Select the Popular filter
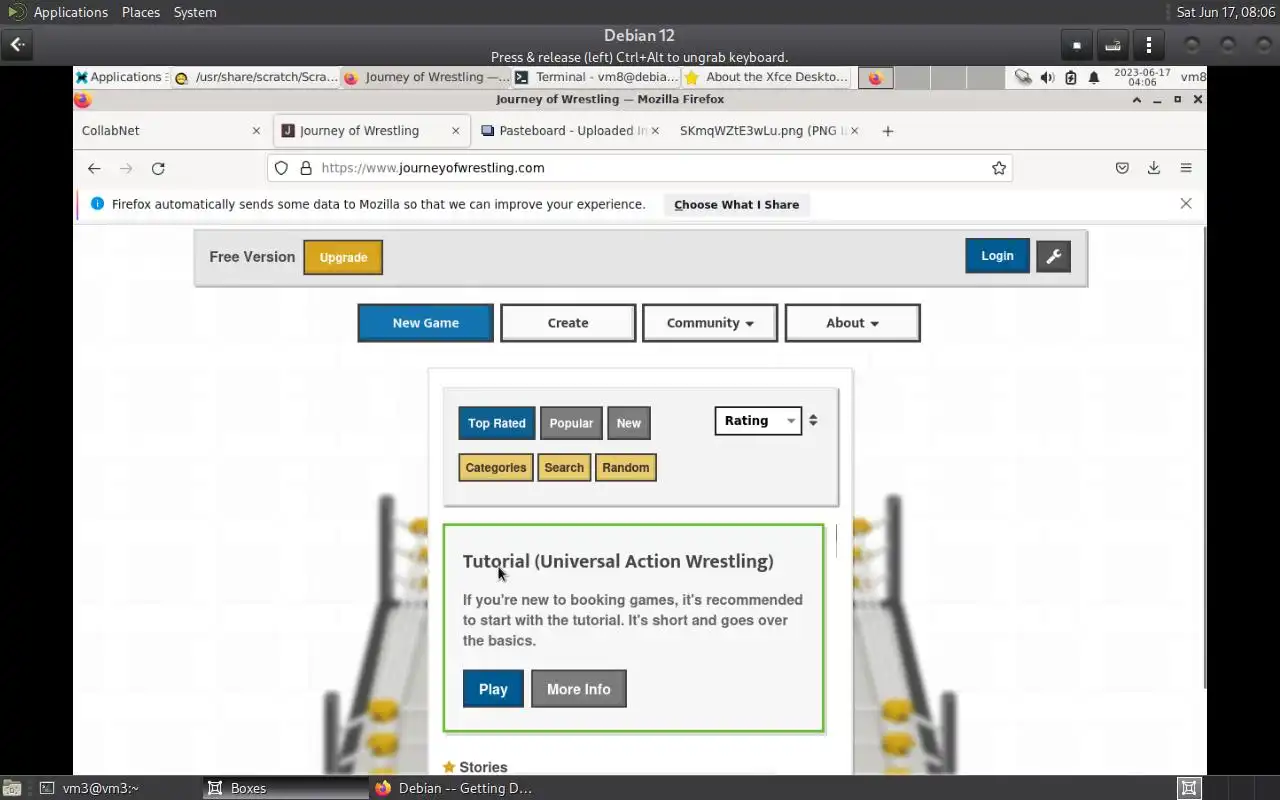Screen dimensions: 1280x800 point(571,423)
